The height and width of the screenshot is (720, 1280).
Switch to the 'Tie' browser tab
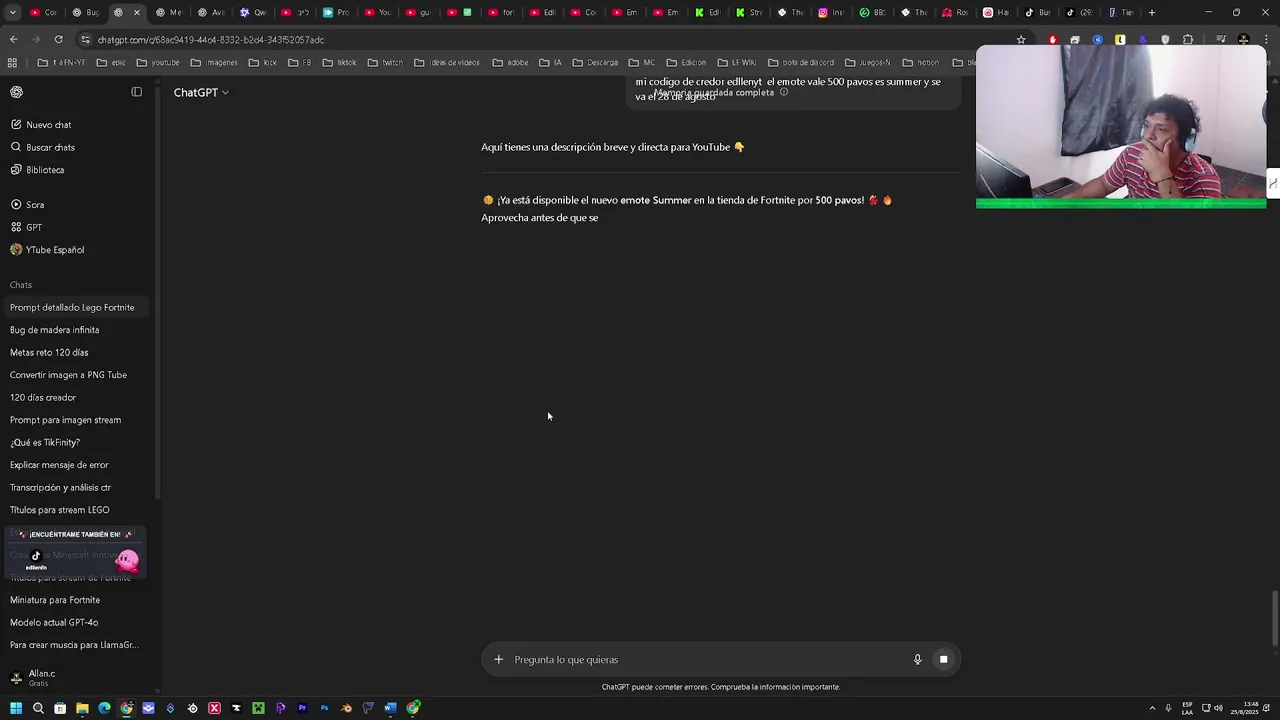pyautogui.click(x=1120, y=12)
